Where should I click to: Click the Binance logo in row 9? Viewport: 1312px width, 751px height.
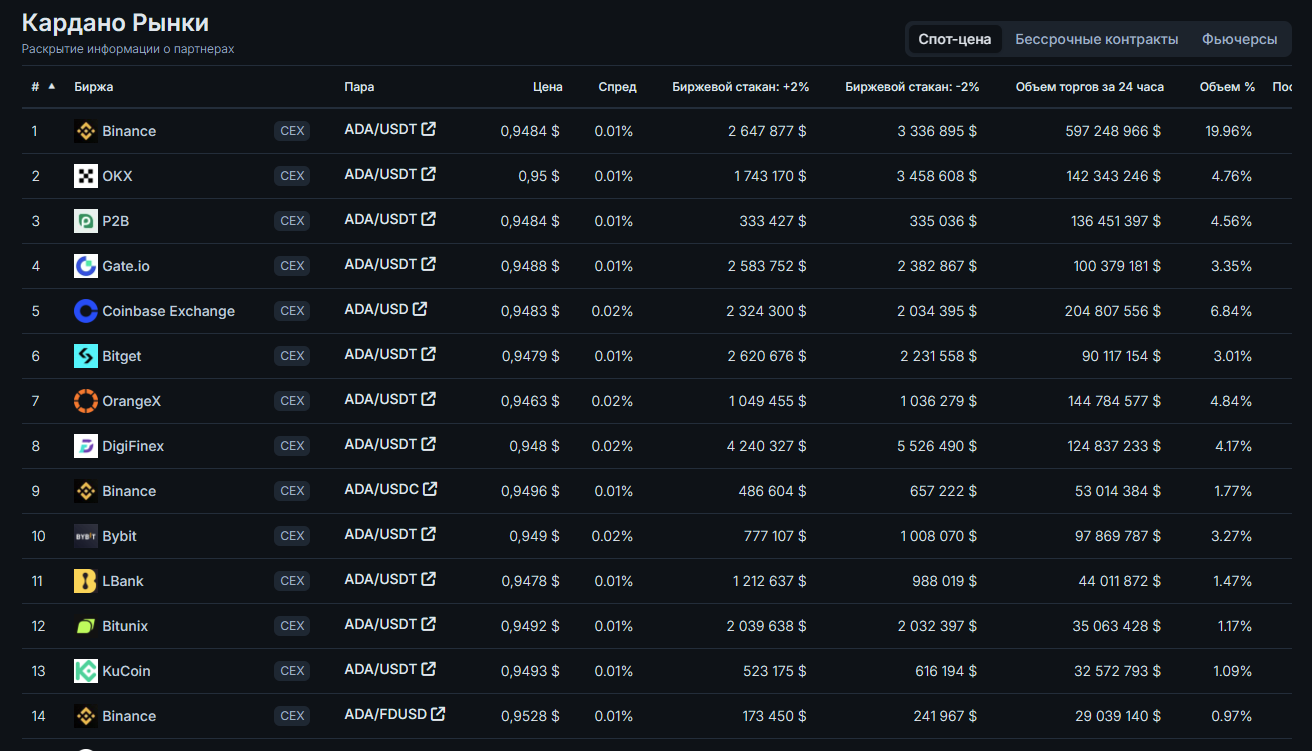[x=86, y=491]
